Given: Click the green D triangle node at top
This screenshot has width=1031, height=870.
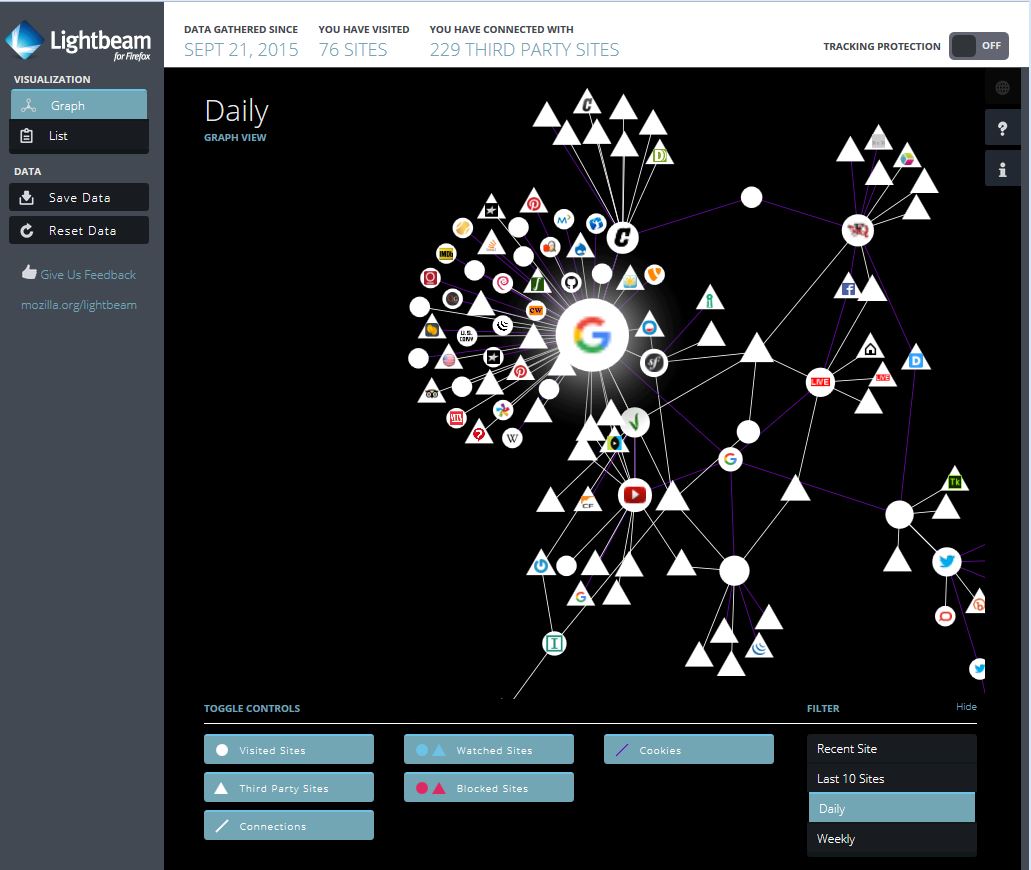Looking at the screenshot, I should 660,155.
